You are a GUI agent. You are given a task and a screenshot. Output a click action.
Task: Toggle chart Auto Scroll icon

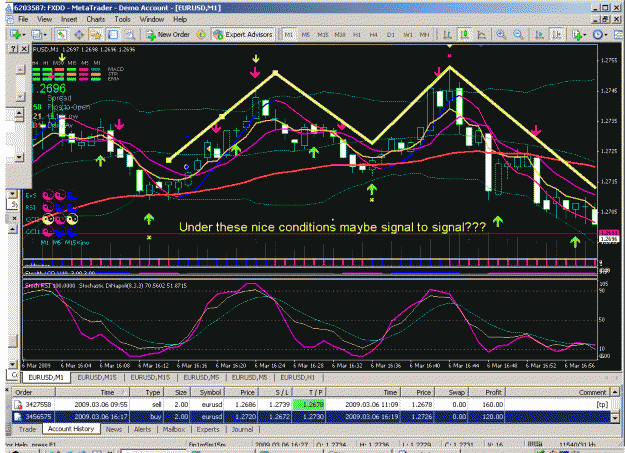click(539, 35)
